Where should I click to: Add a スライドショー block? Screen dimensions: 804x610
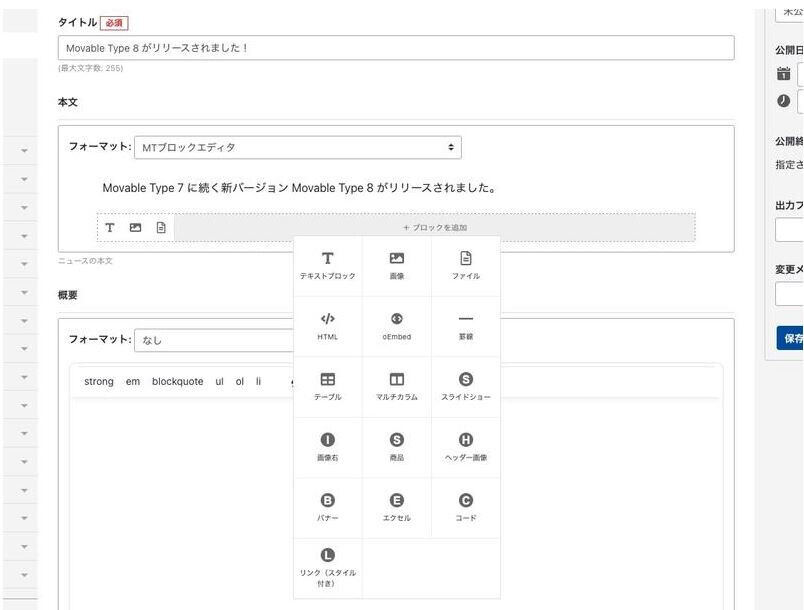[466, 387]
